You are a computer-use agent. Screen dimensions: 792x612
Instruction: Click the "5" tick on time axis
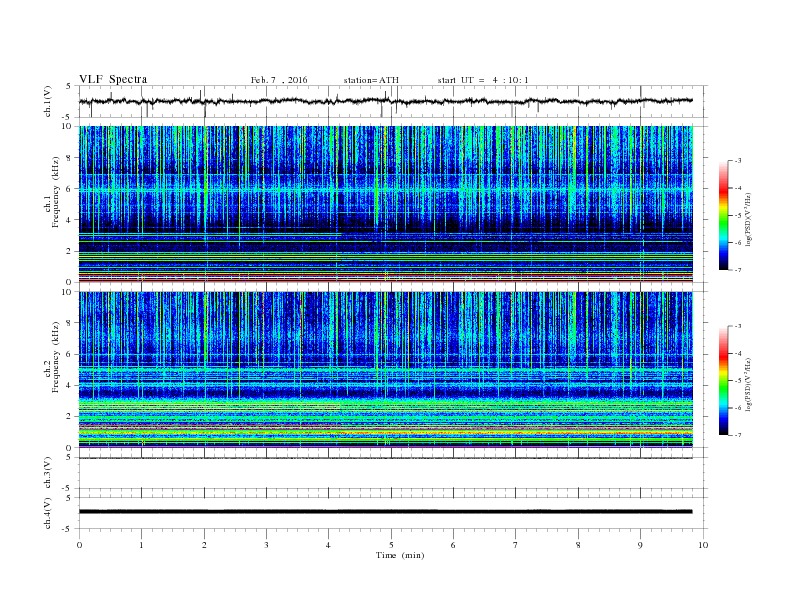tap(391, 545)
